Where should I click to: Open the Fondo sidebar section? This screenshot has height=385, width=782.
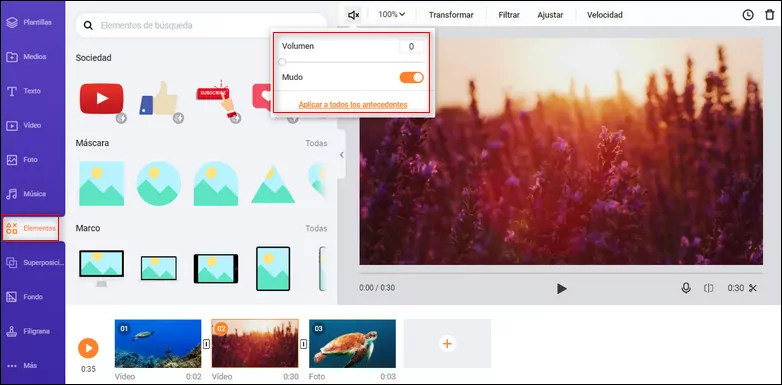pyautogui.click(x=25, y=297)
